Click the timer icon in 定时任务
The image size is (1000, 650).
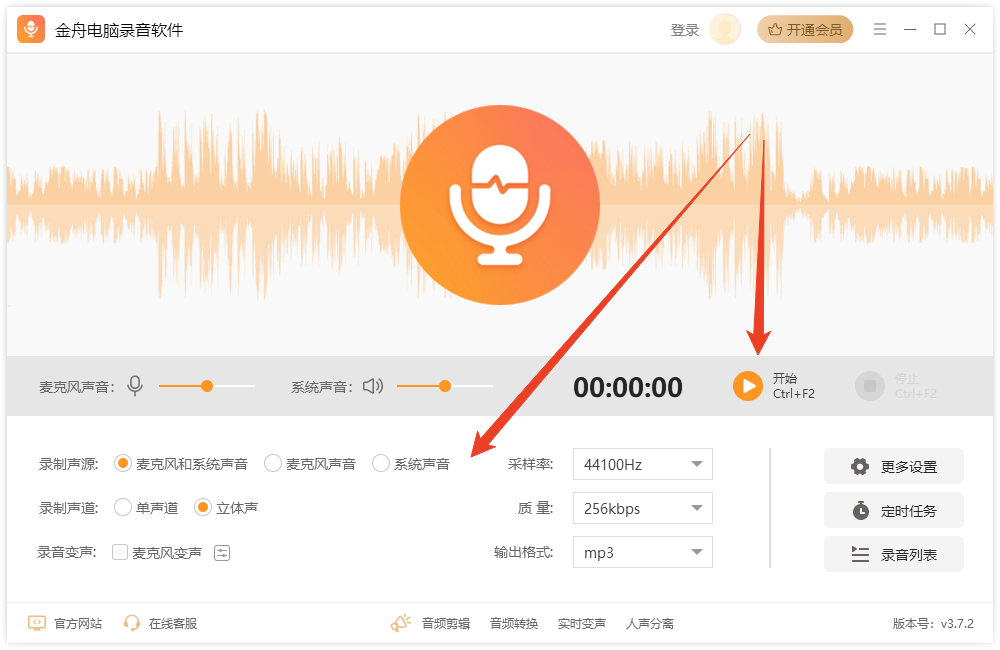(x=860, y=510)
